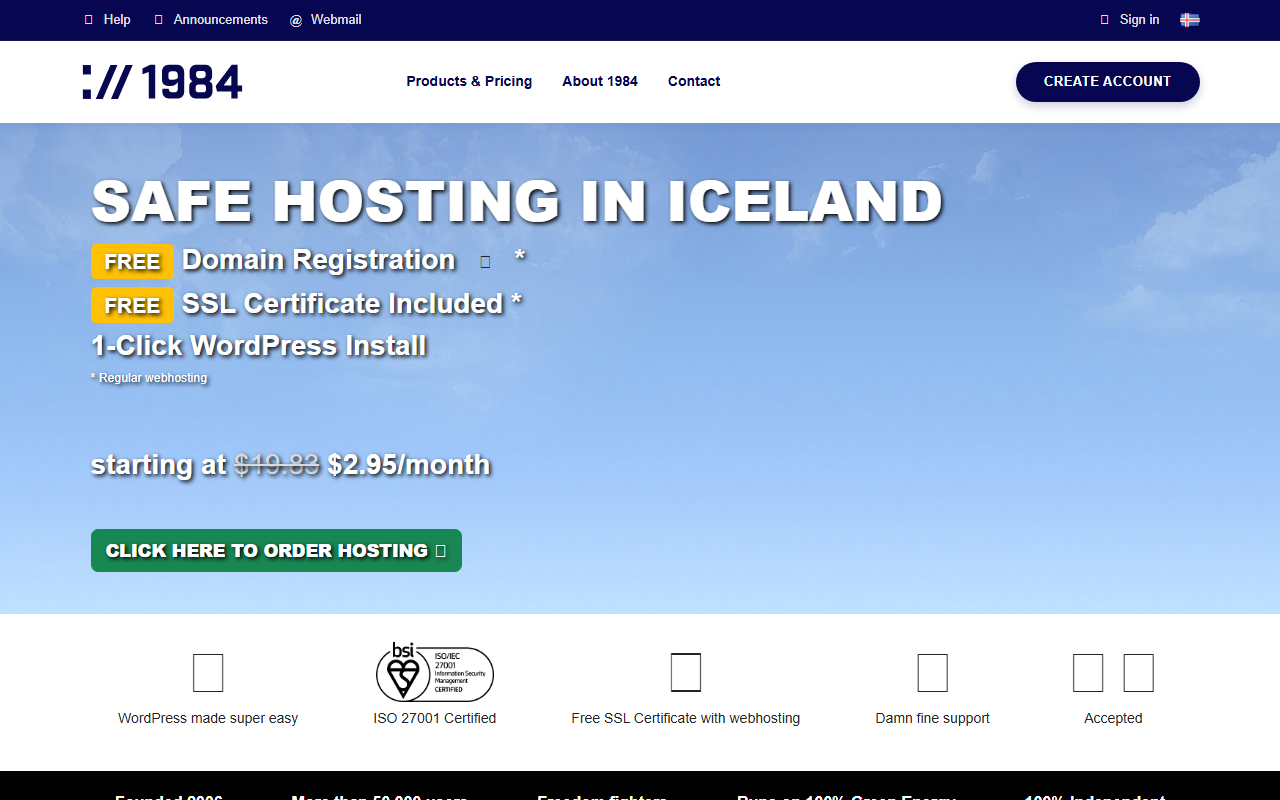Open Announcements in the top bar
The width and height of the screenshot is (1280, 800).
pyautogui.click(x=220, y=19)
